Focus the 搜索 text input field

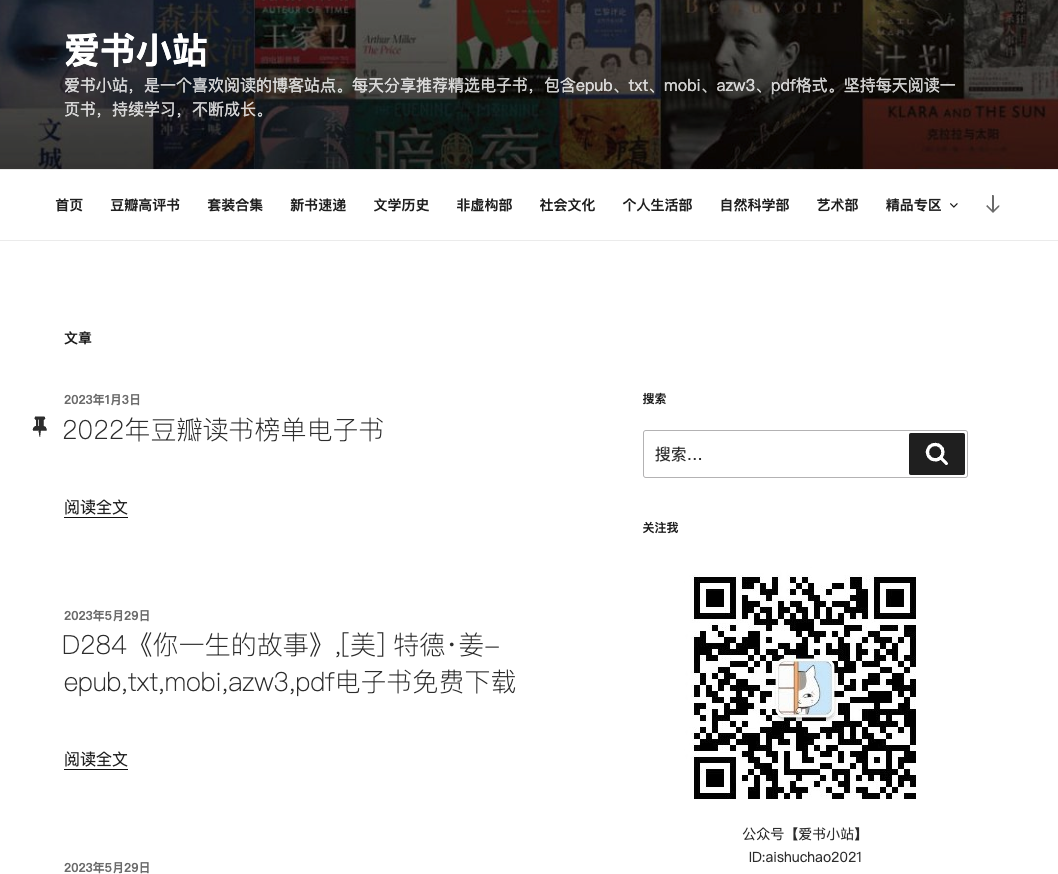tap(776, 454)
